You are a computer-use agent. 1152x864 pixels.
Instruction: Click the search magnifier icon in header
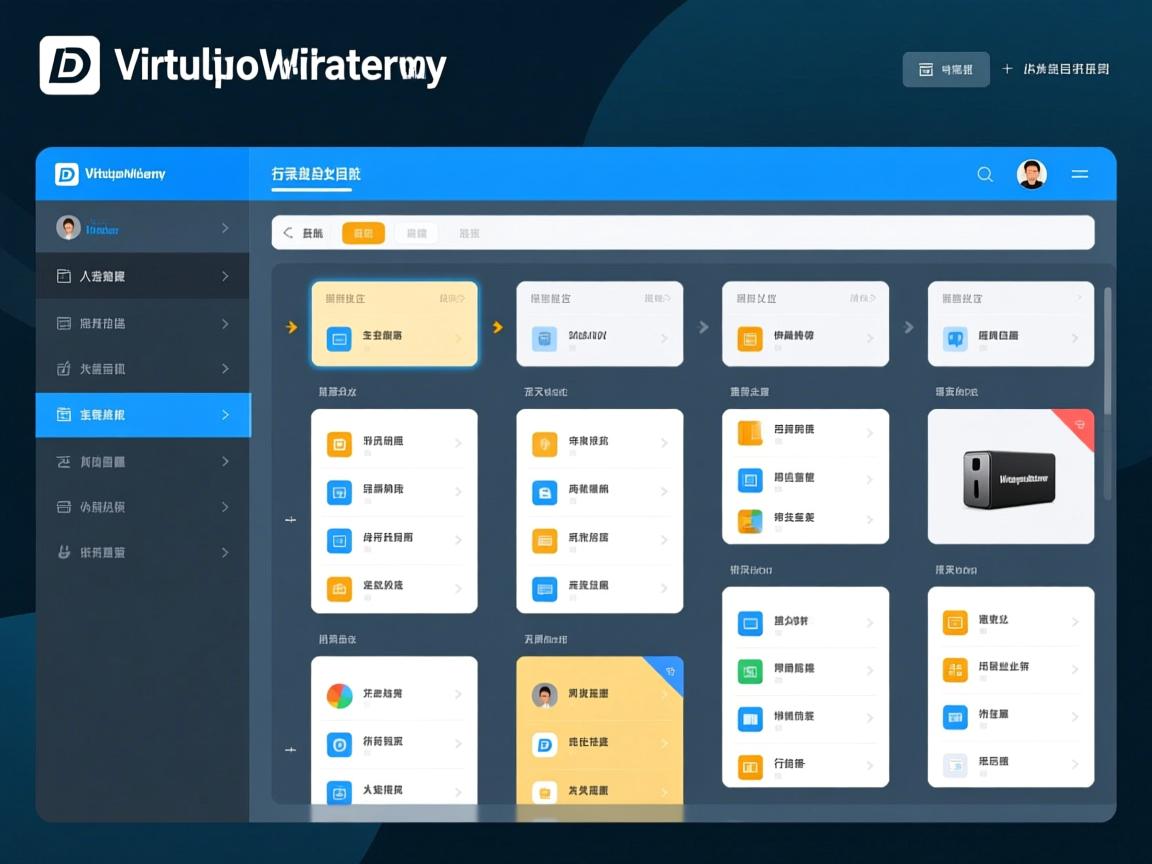pos(985,174)
